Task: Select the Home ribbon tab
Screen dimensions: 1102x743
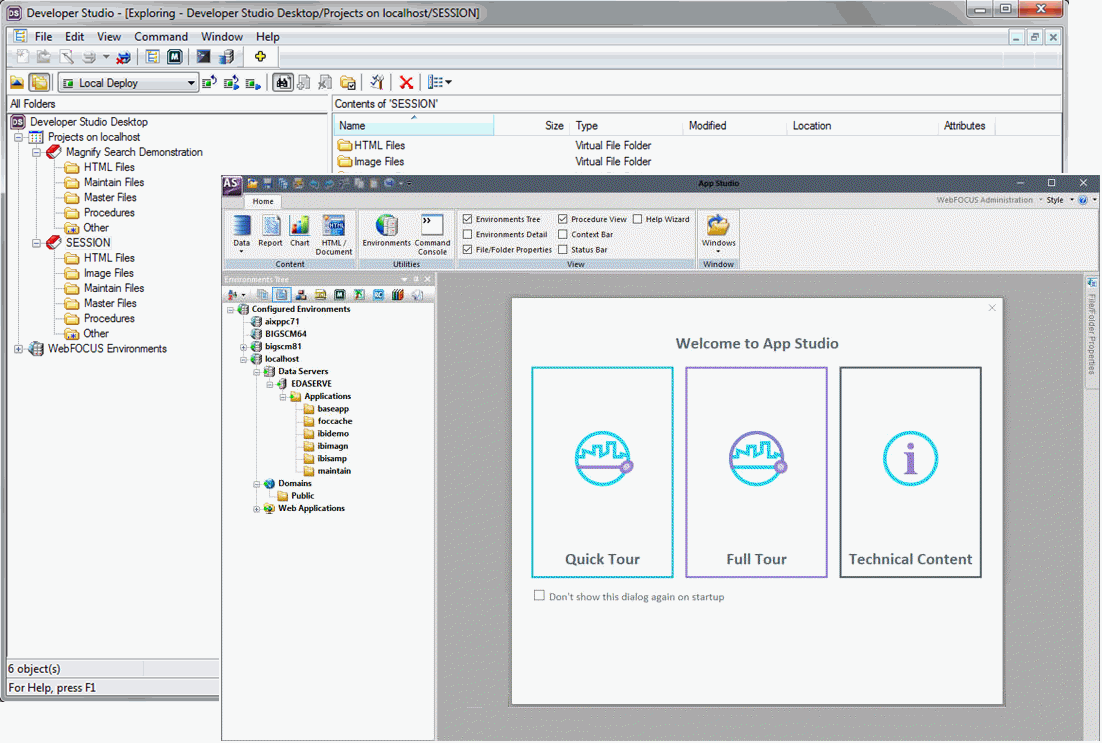Action: click(263, 201)
